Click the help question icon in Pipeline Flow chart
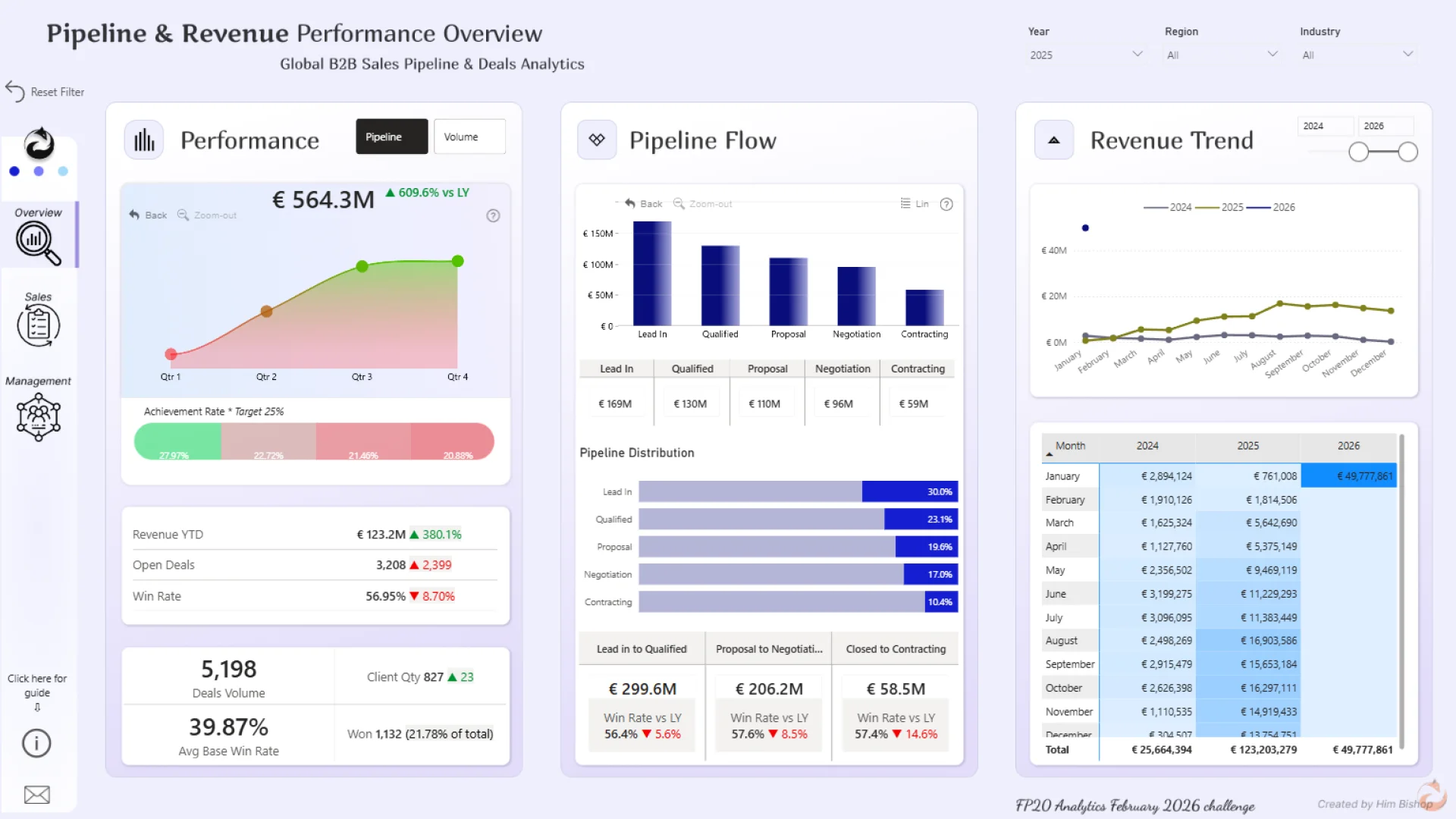The image size is (1456, 819). [946, 204]
